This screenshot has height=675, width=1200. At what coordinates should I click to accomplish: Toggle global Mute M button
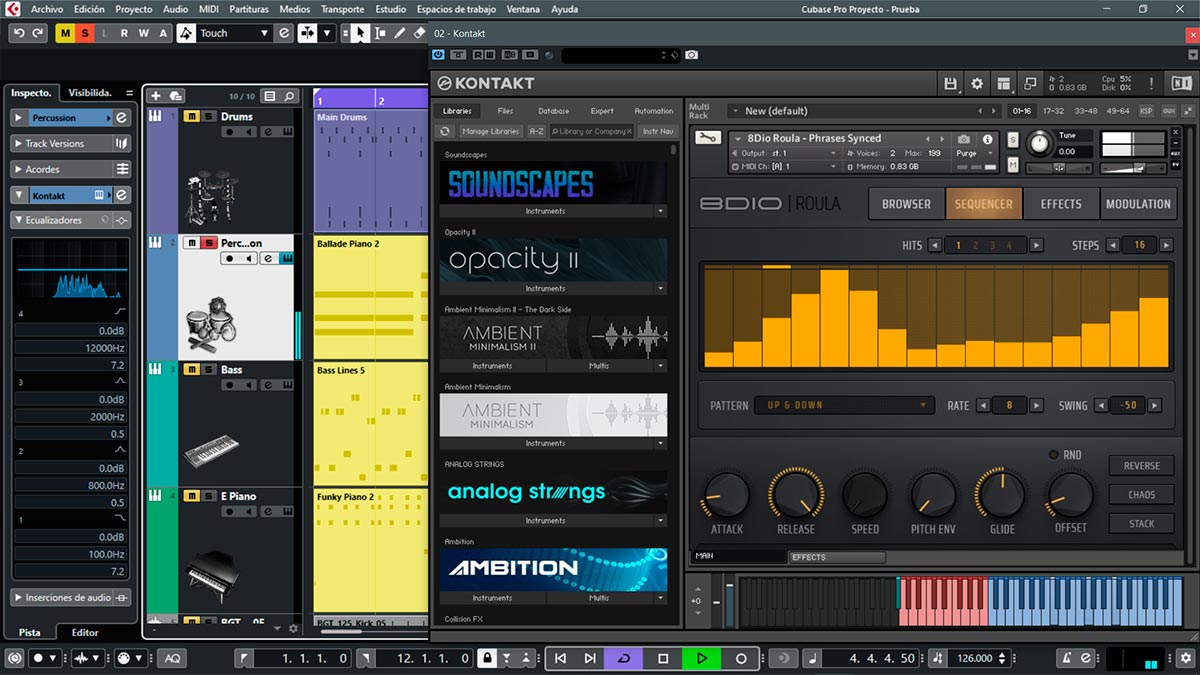[x=66, y=33]
